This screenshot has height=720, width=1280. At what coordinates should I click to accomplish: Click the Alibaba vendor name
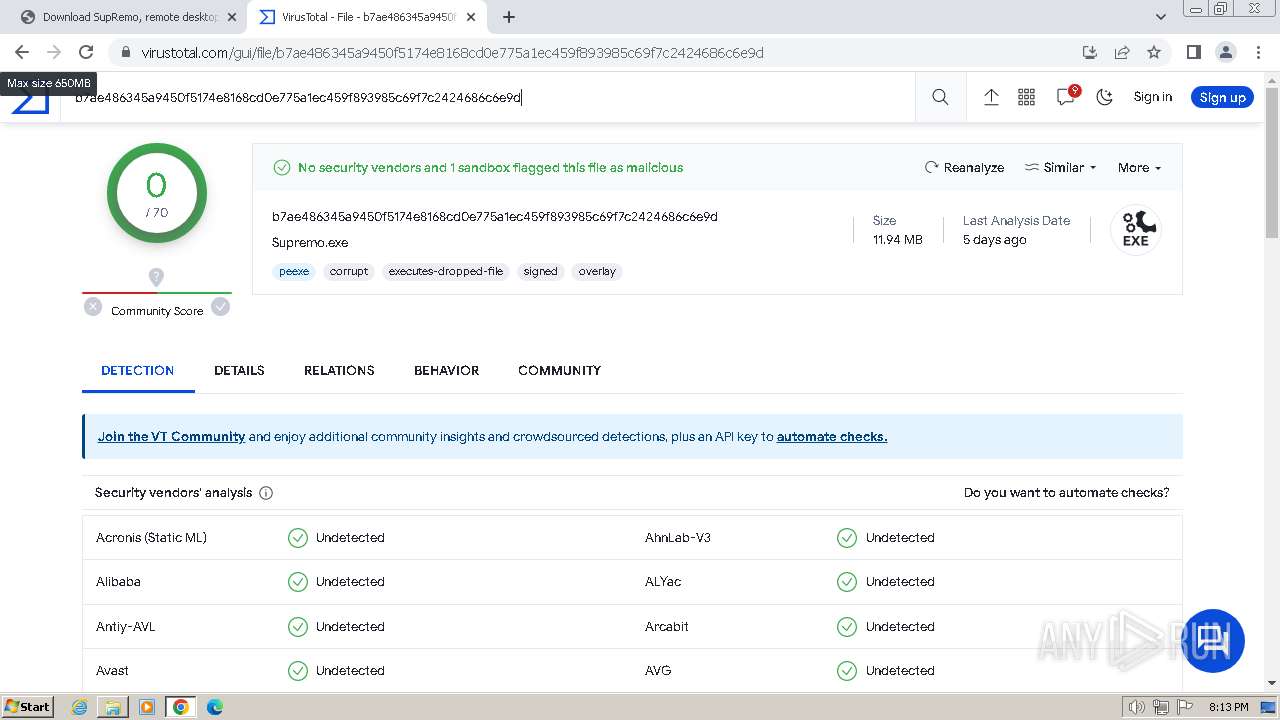(118, 582)
